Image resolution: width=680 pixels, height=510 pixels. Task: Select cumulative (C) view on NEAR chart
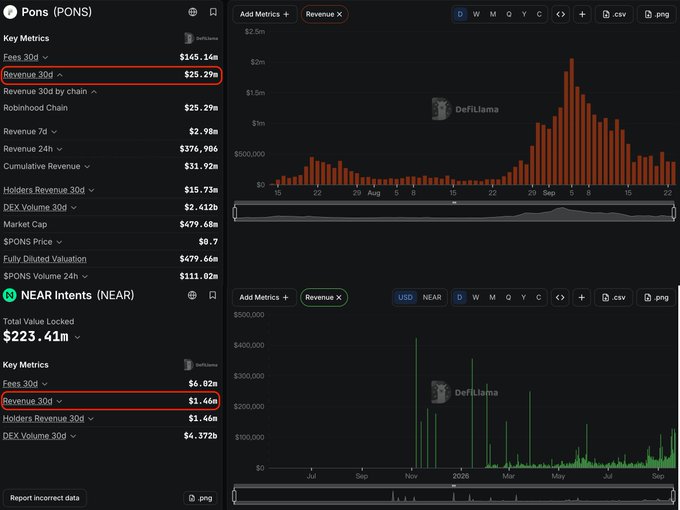click(539, 298)
